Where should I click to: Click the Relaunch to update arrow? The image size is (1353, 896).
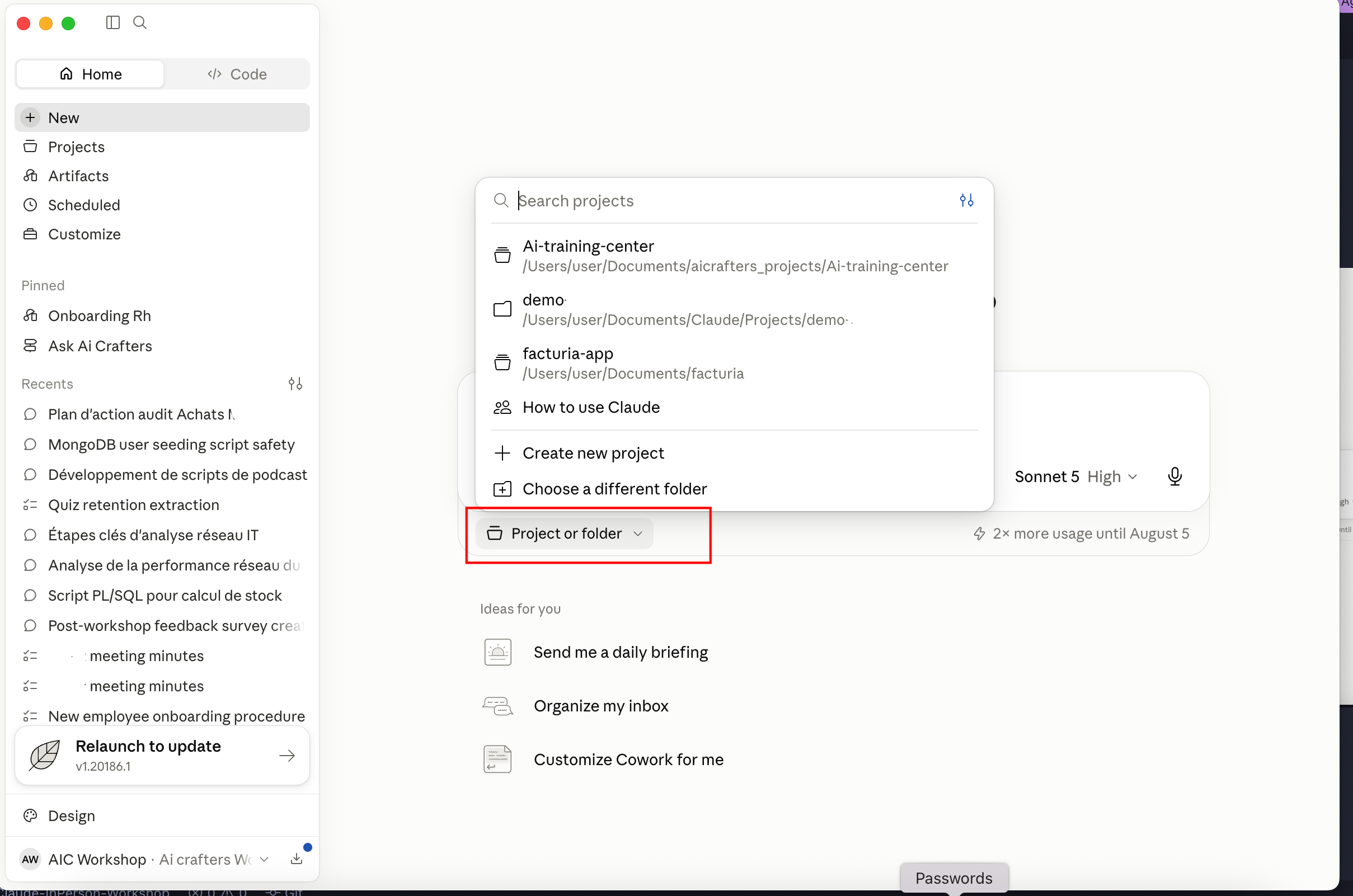click(288, 756)
